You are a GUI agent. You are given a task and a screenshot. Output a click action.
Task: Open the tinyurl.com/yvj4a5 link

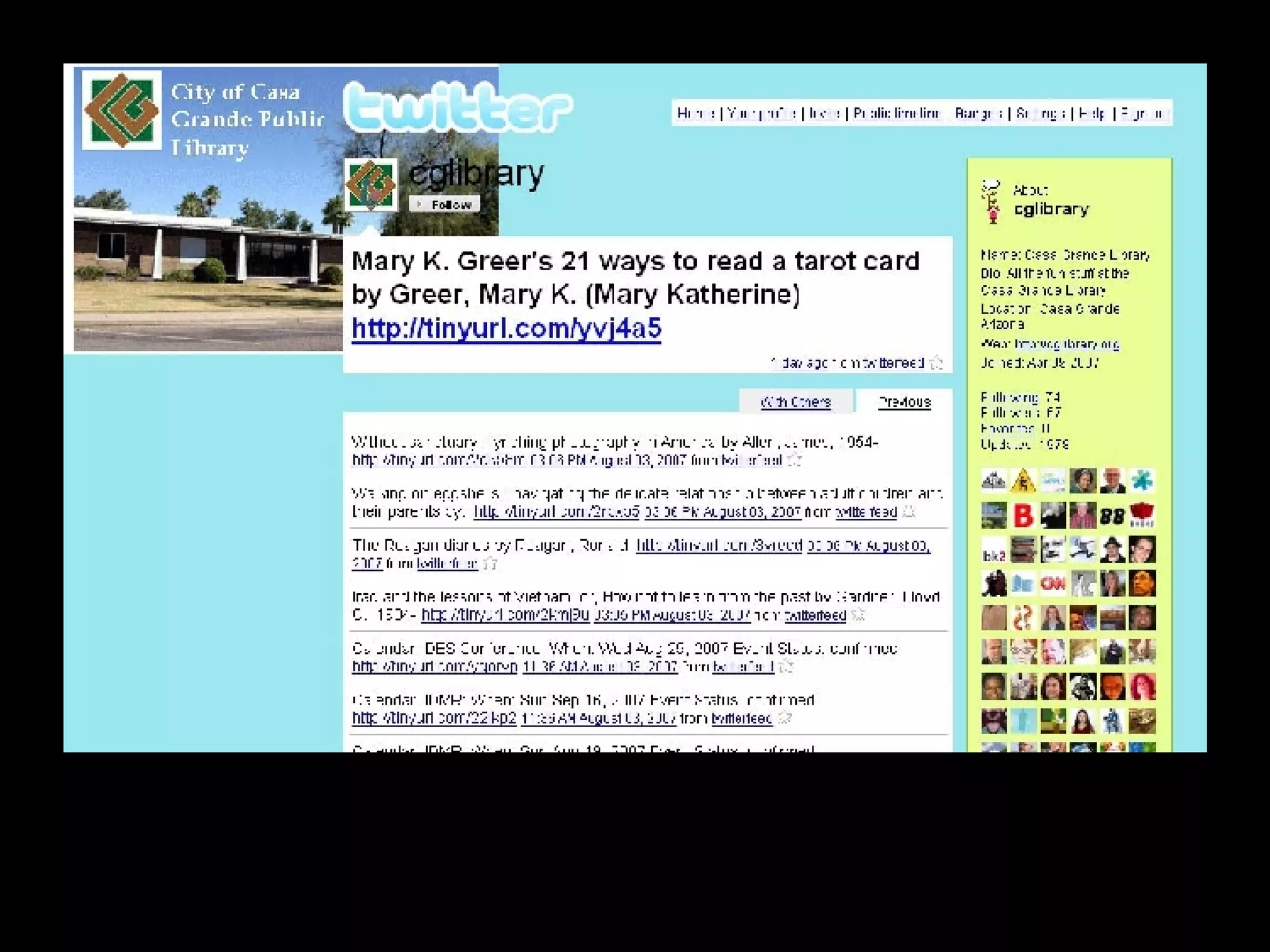coord(506,328)
